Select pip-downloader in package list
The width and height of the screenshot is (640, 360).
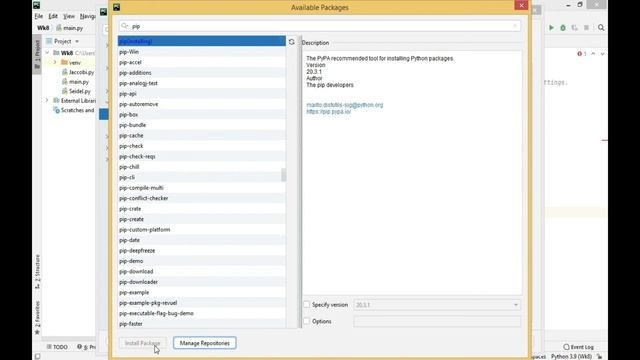202,282
